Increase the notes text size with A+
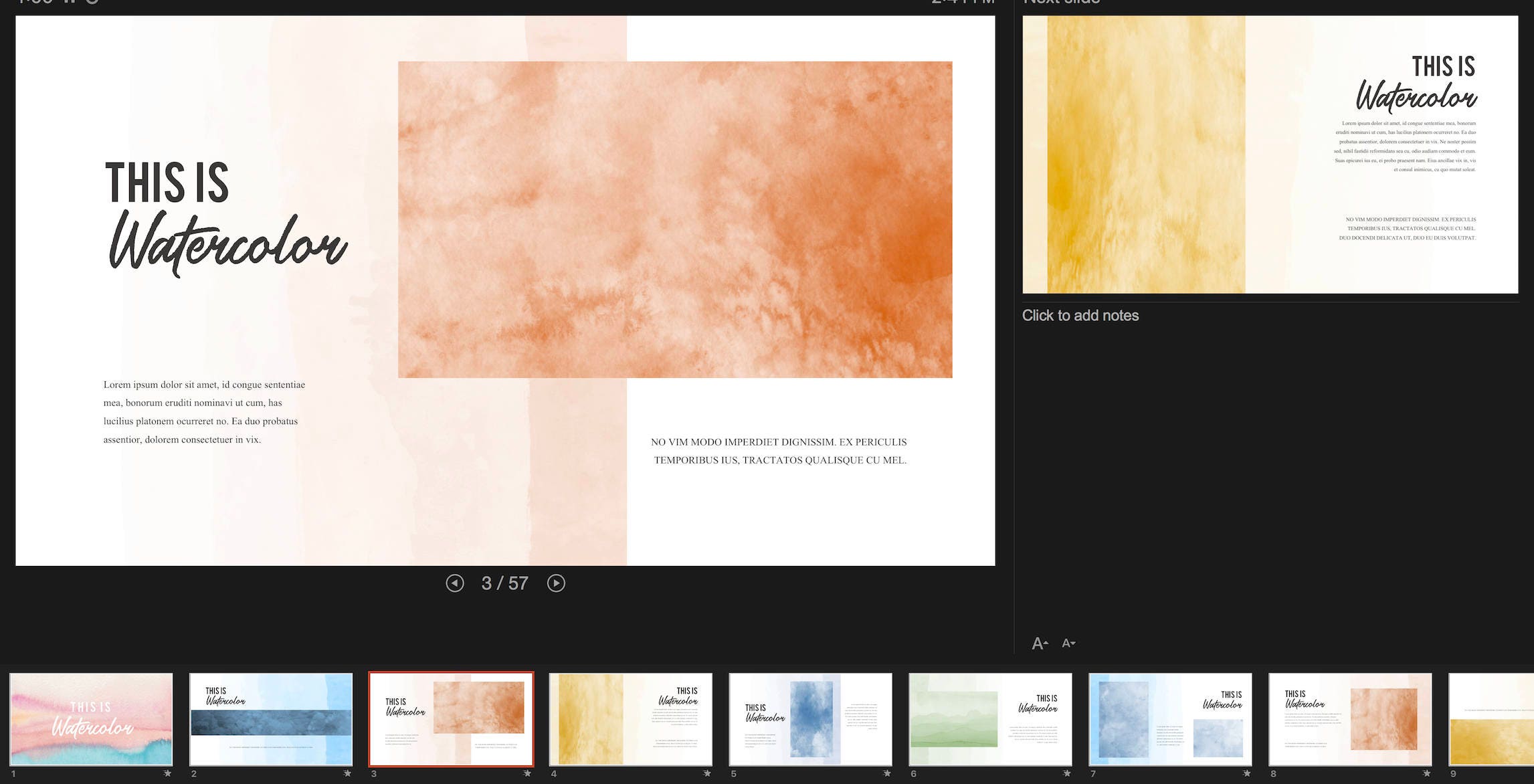 tap(1039, 642)
